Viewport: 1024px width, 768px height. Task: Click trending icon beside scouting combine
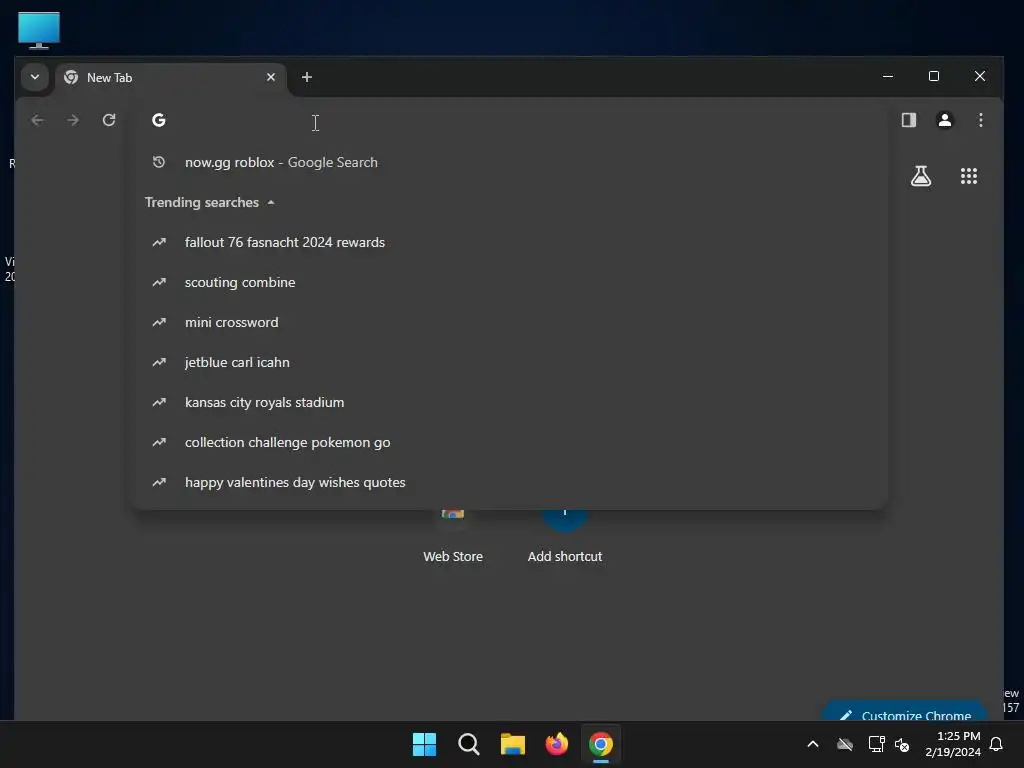coord(159,282)
